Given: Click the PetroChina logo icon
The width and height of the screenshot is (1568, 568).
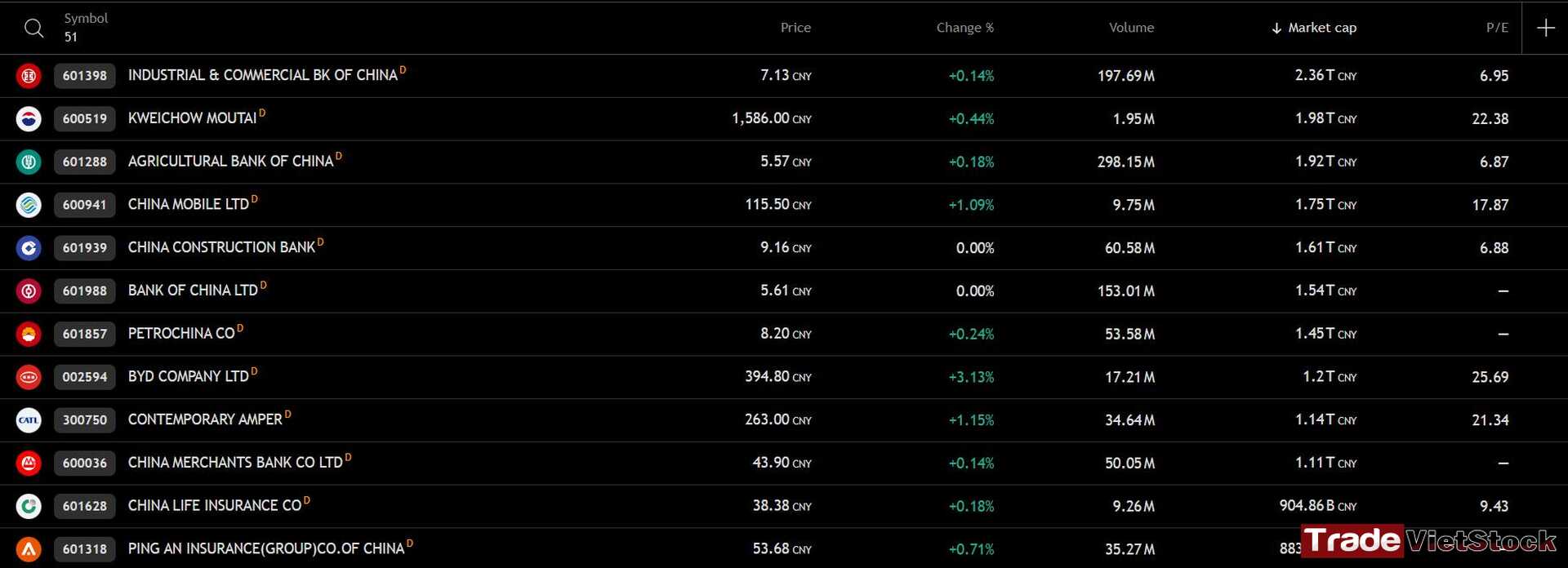Looking at the screenshot, I should click(29, 334).
